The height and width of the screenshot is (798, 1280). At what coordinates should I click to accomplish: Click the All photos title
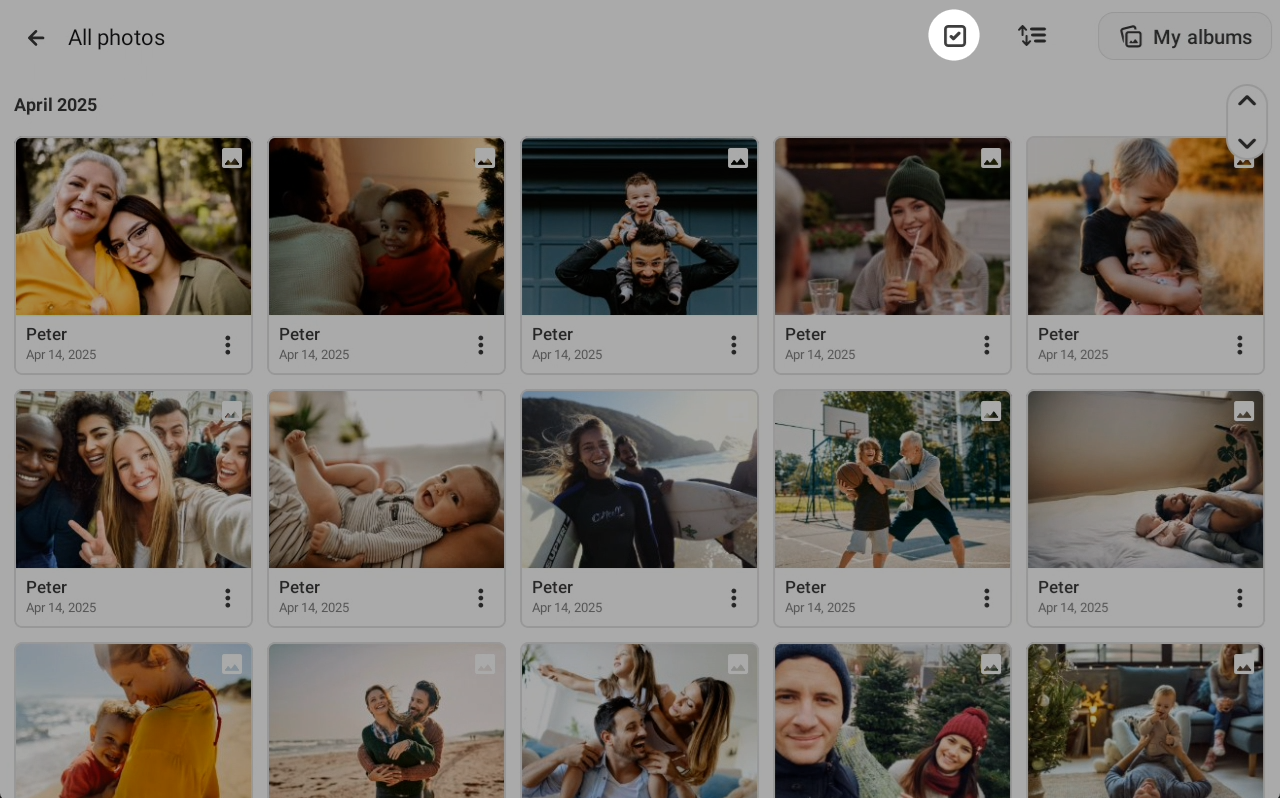coord(116,38)
